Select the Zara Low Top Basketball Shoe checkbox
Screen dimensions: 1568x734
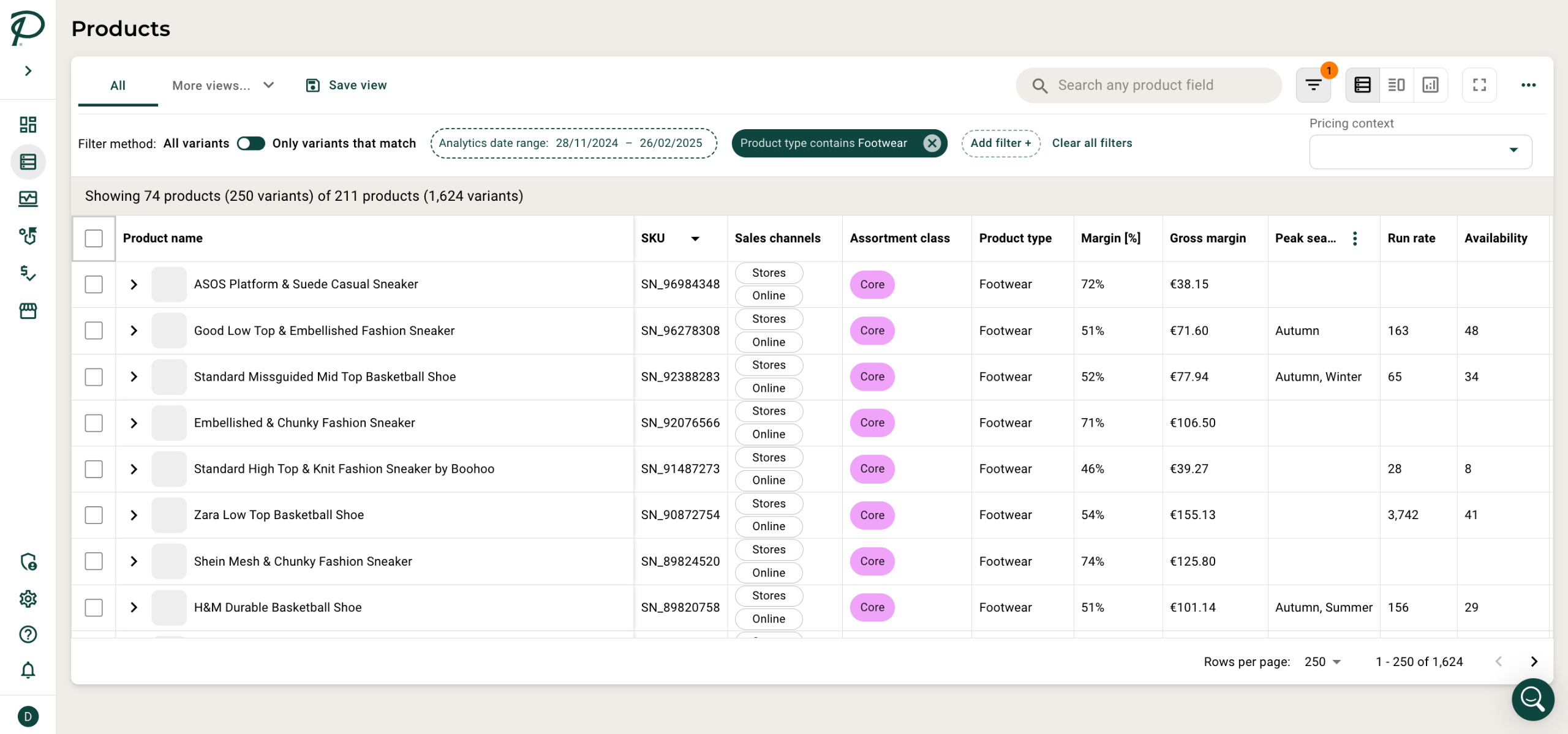(x=94, y=515)
